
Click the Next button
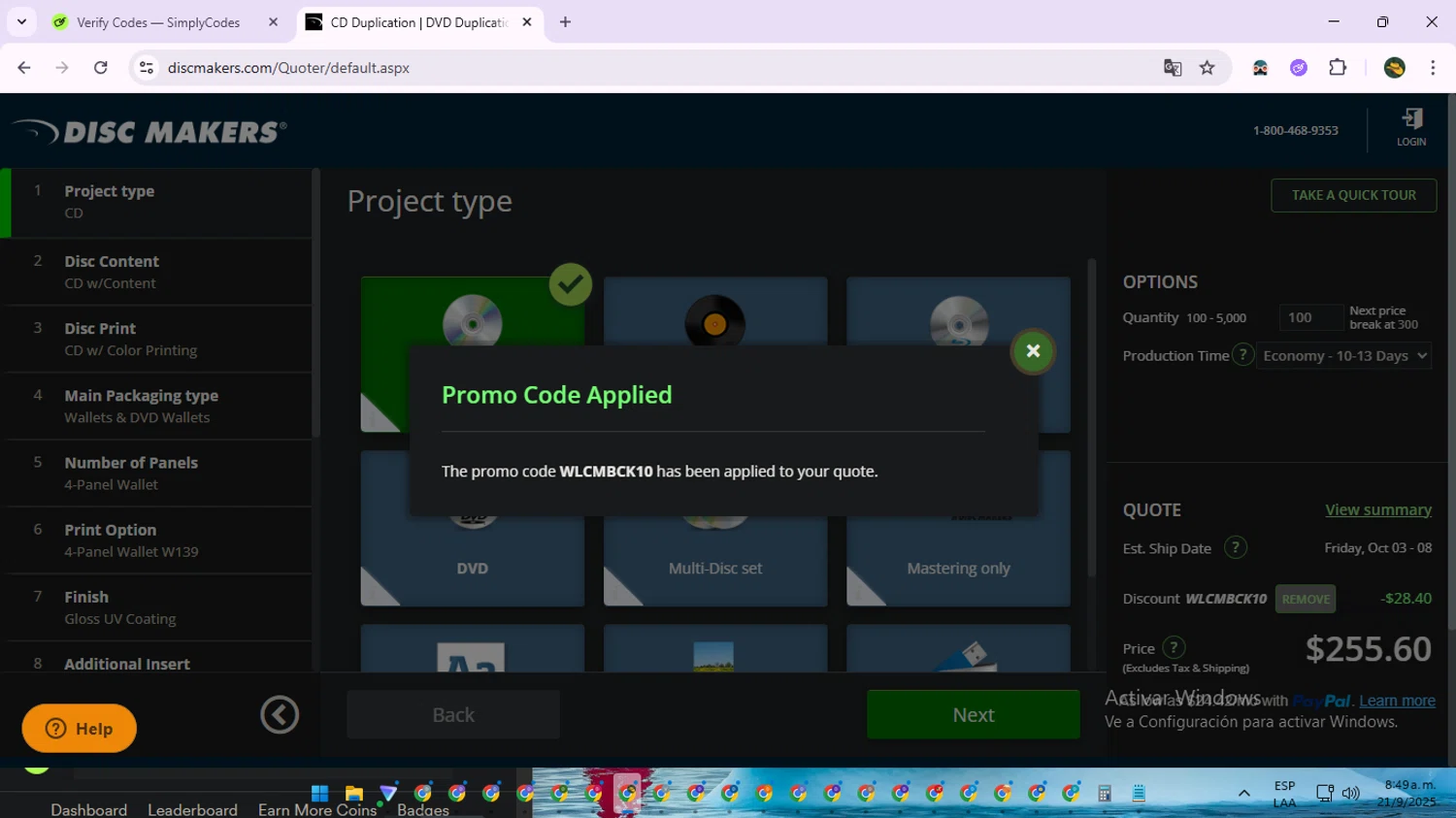973,714
